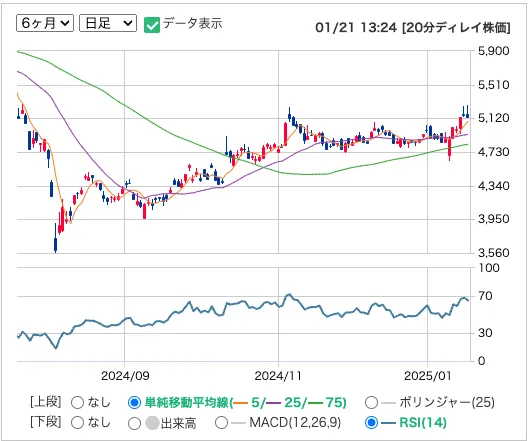Open the 6ヶ月 period dropdown

click(45, 23)
